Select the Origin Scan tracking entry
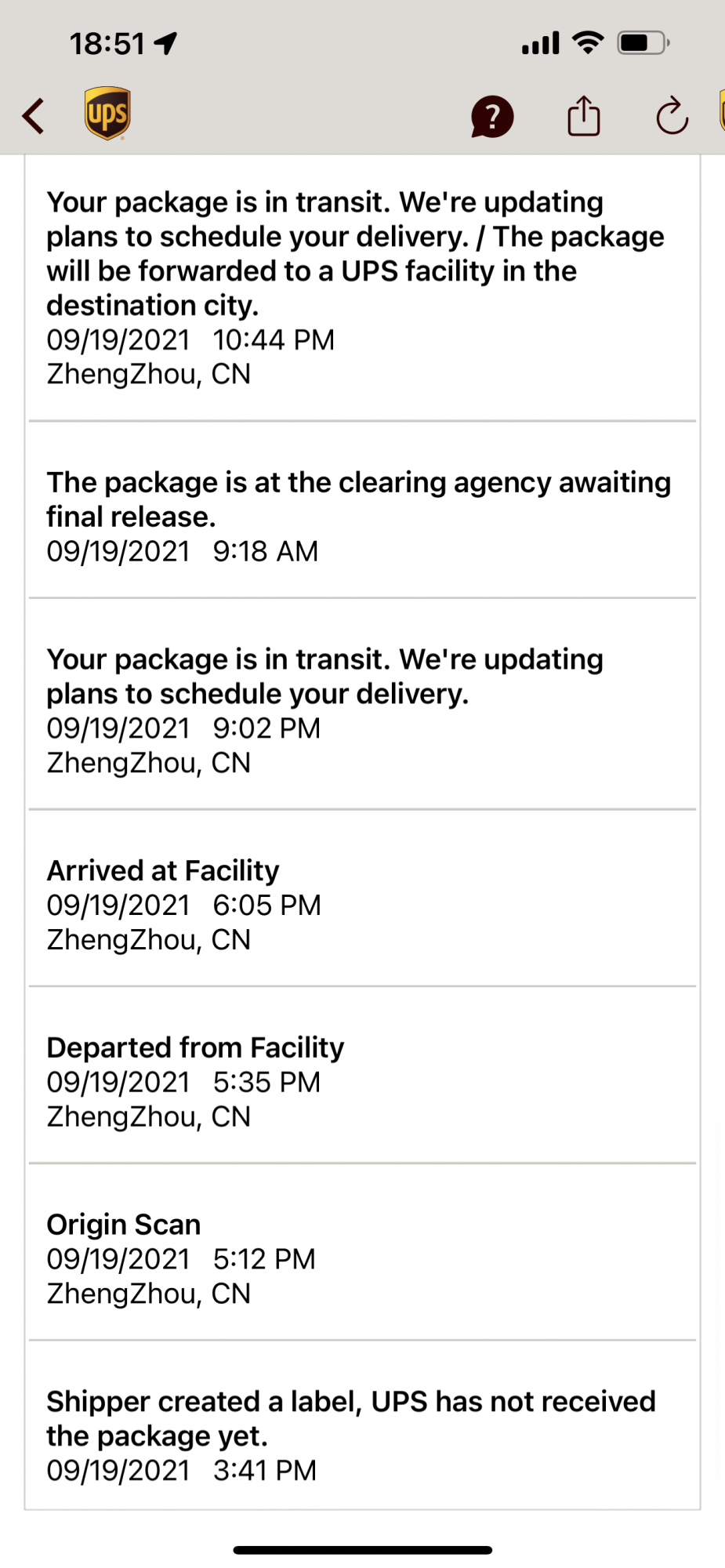 pos(362,1252)
